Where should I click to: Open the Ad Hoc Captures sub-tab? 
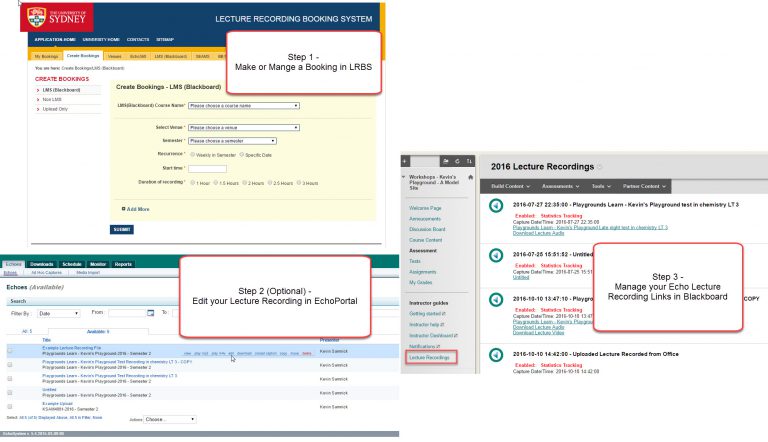(47, 272)
